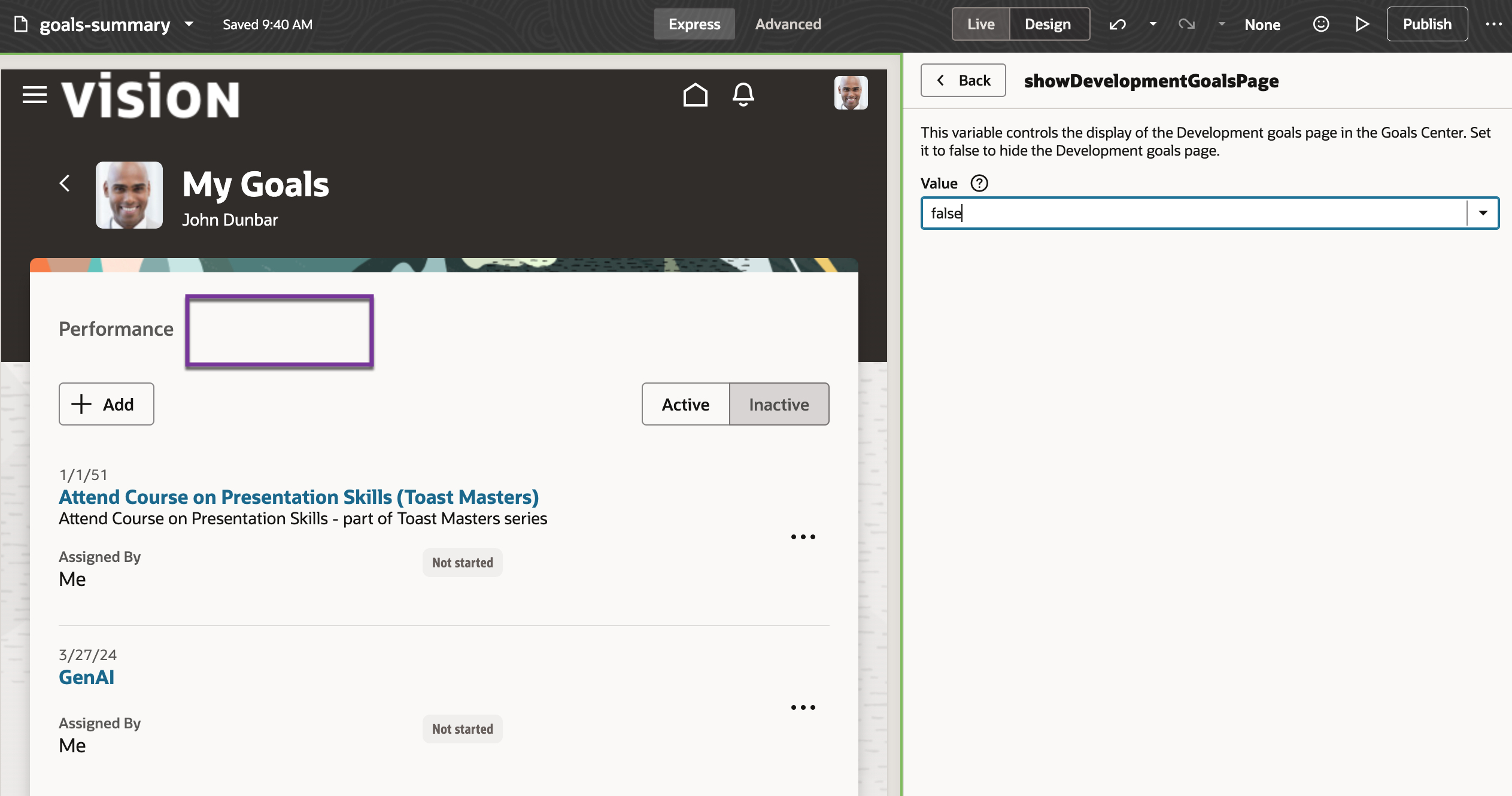Image resolution: width=1512 pixels, height=796 pixels.
Task: Select the Inactive goals toggle
Action: [779, 405]
